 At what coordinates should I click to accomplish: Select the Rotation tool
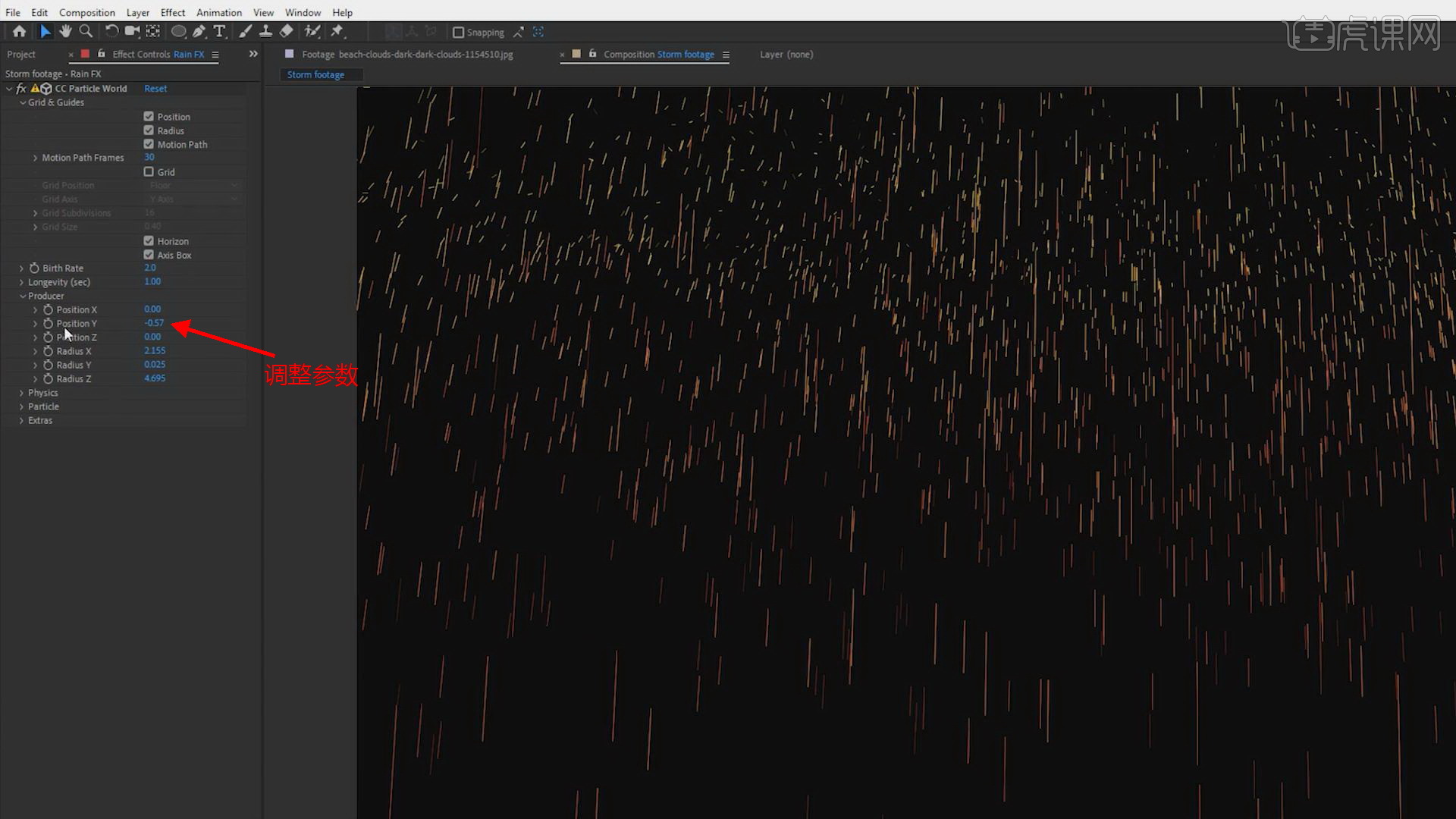(x=111, y=31)
